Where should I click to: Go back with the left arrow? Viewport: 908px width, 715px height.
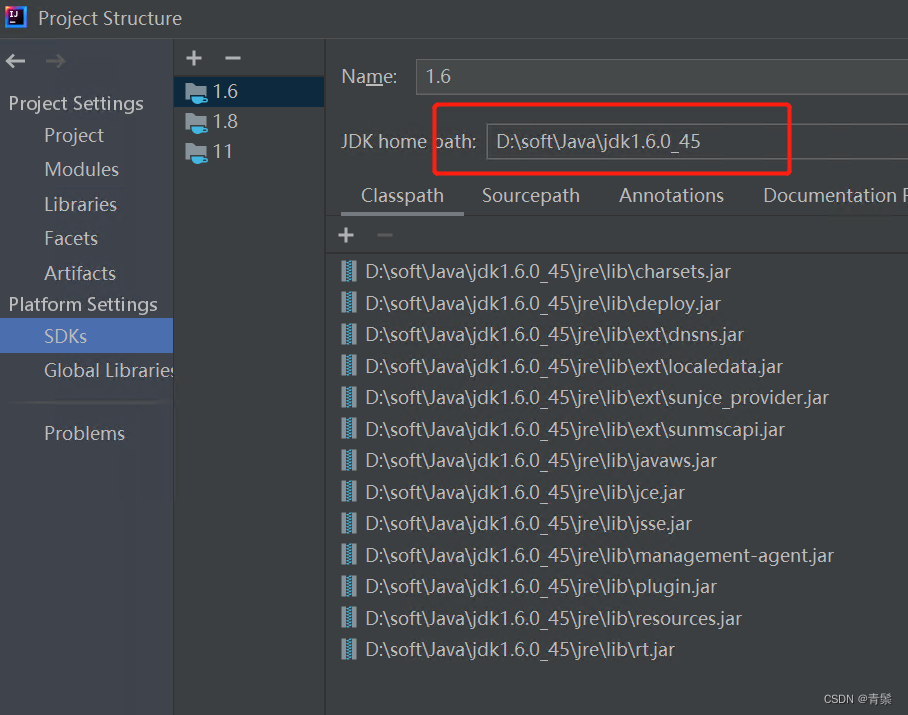(16, 61)
